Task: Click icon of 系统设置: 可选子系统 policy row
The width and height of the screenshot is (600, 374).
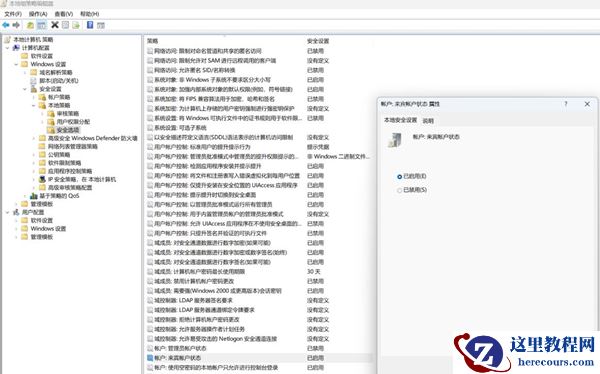Action: tap(150, 128)
